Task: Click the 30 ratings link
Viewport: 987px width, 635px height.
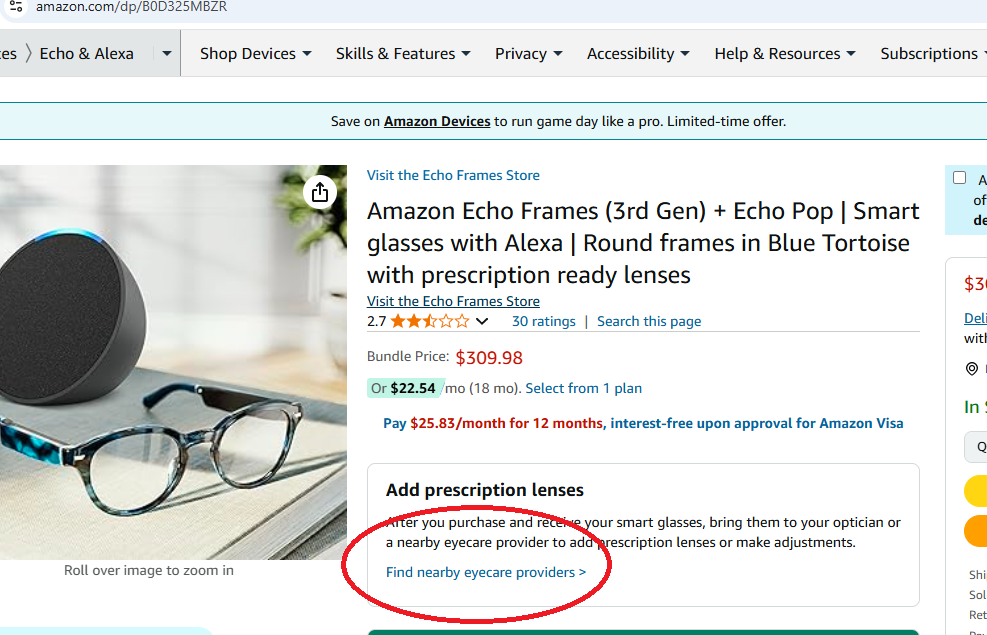Action: tap(544, 322)
